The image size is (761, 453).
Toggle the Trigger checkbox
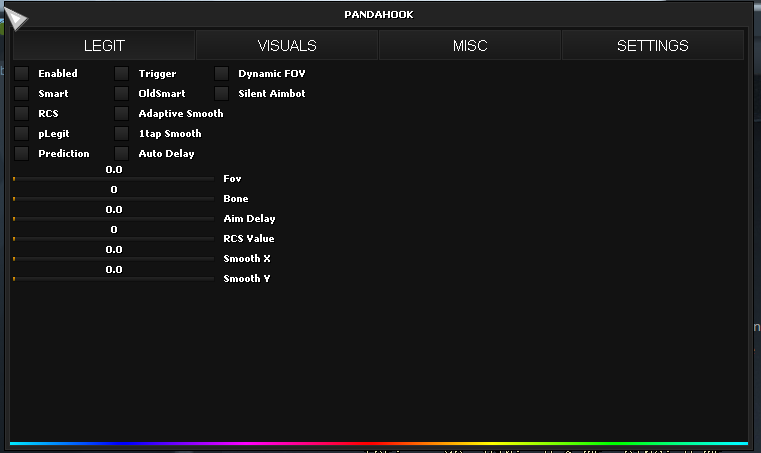click(x=121, y=73)
